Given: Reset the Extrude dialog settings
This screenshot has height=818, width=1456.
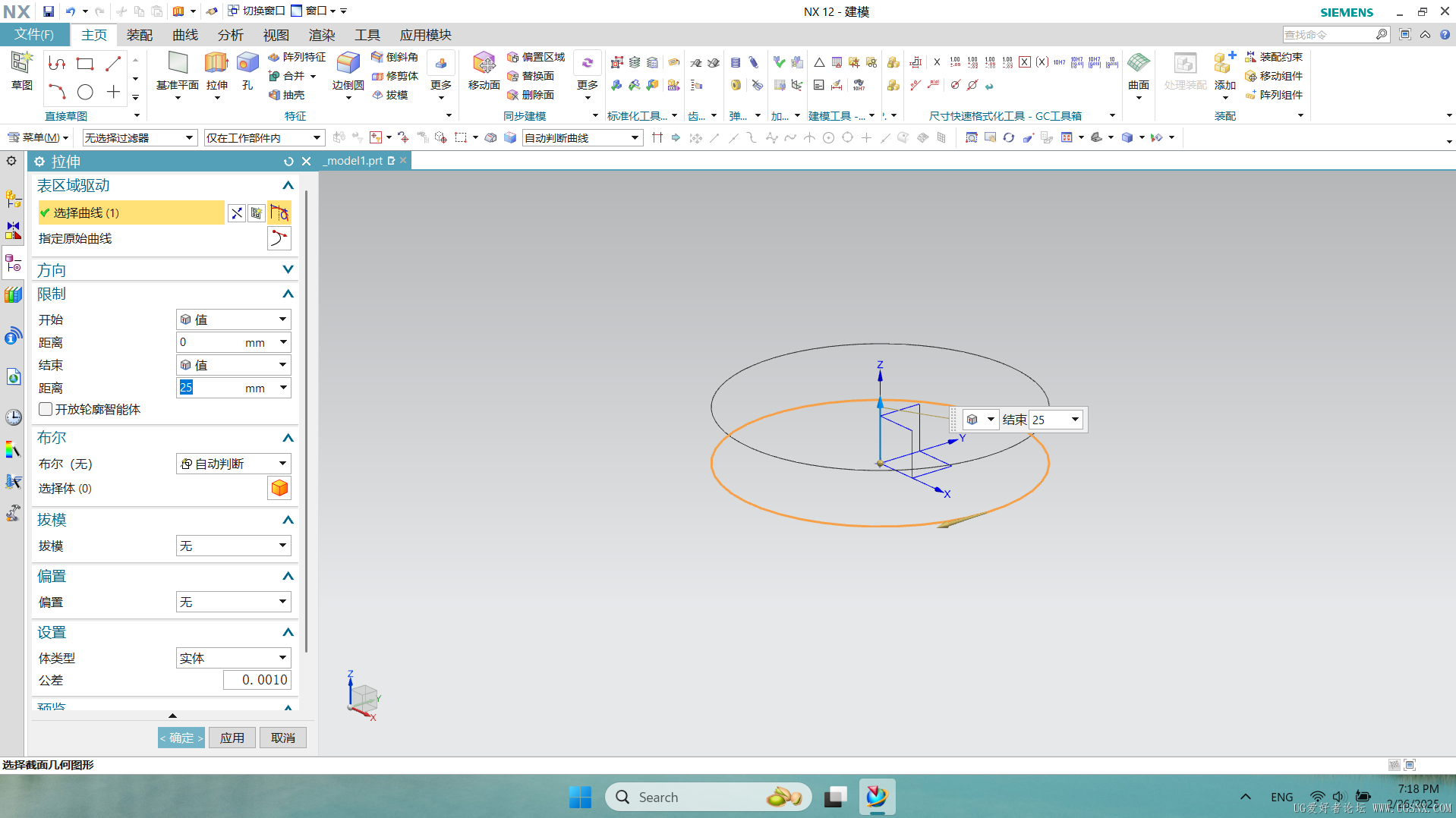Looking at the screenshot, I should pos(288,162).
